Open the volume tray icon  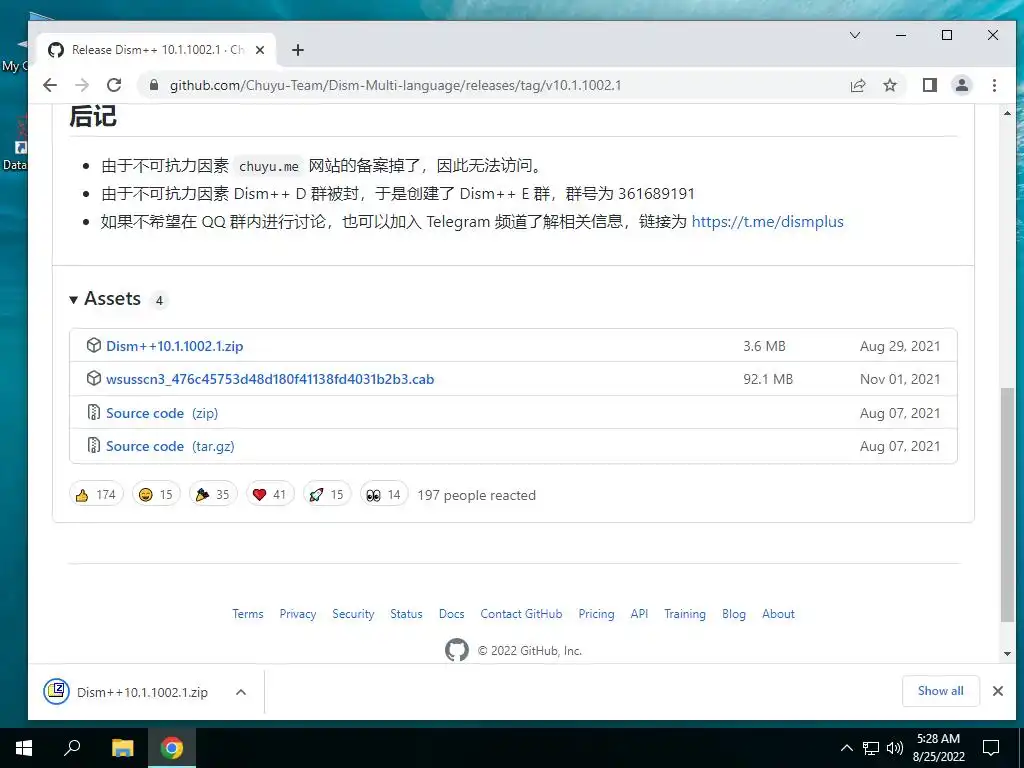(x=895, y=748)
